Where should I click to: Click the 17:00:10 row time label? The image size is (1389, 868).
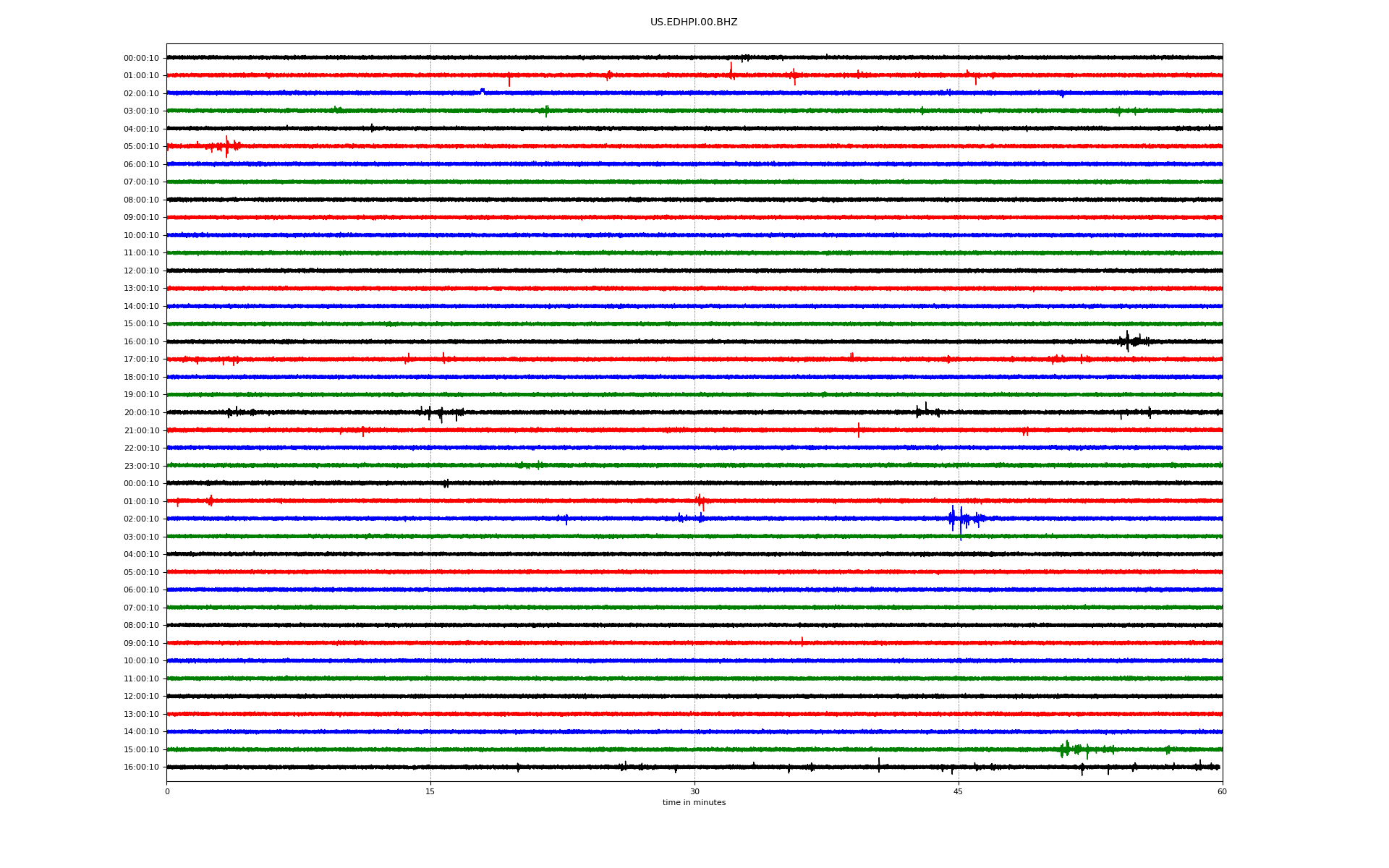coord(141,359)
